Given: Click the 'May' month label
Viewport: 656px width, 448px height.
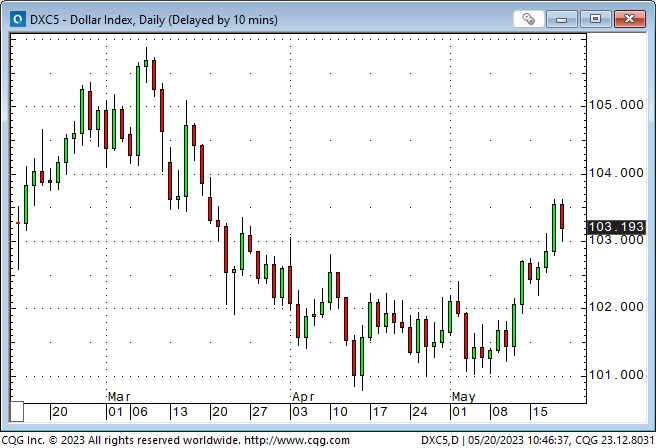Looking at the screenshot, I should pyautogui.click(x=464, y=397).
